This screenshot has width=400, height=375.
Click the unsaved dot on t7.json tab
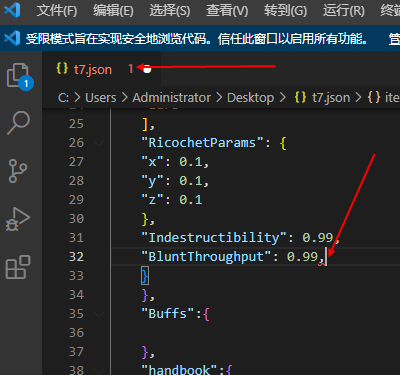(147, 69)
